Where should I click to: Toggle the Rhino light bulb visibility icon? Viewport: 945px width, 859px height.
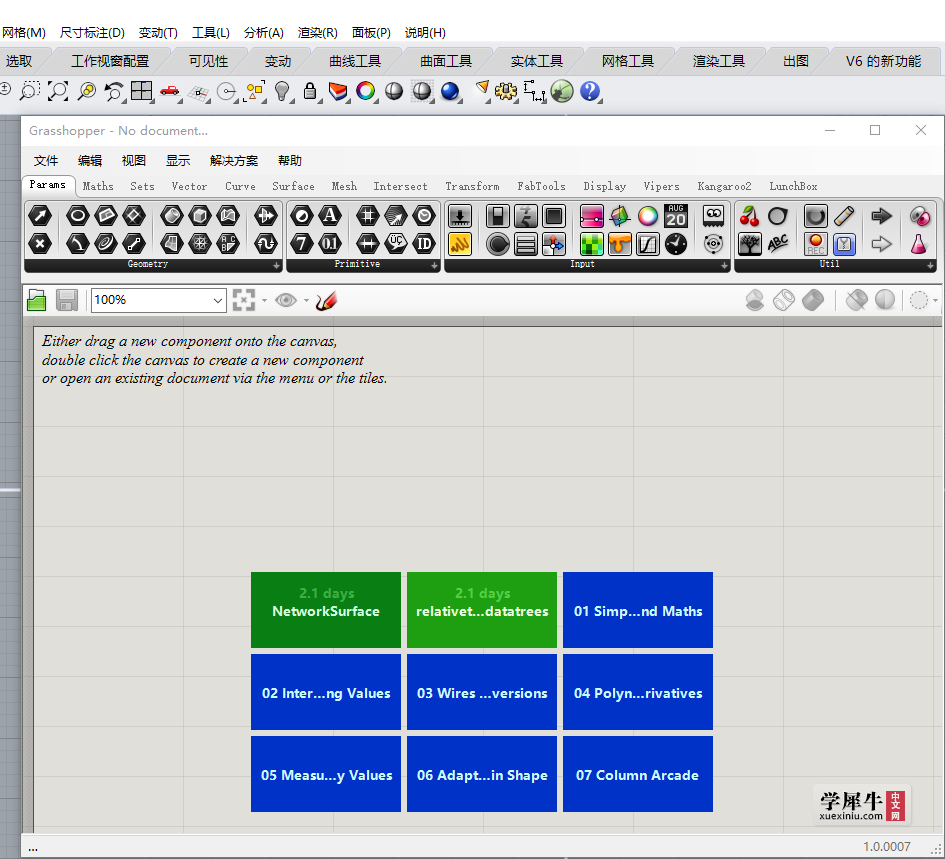click(281, 91)
